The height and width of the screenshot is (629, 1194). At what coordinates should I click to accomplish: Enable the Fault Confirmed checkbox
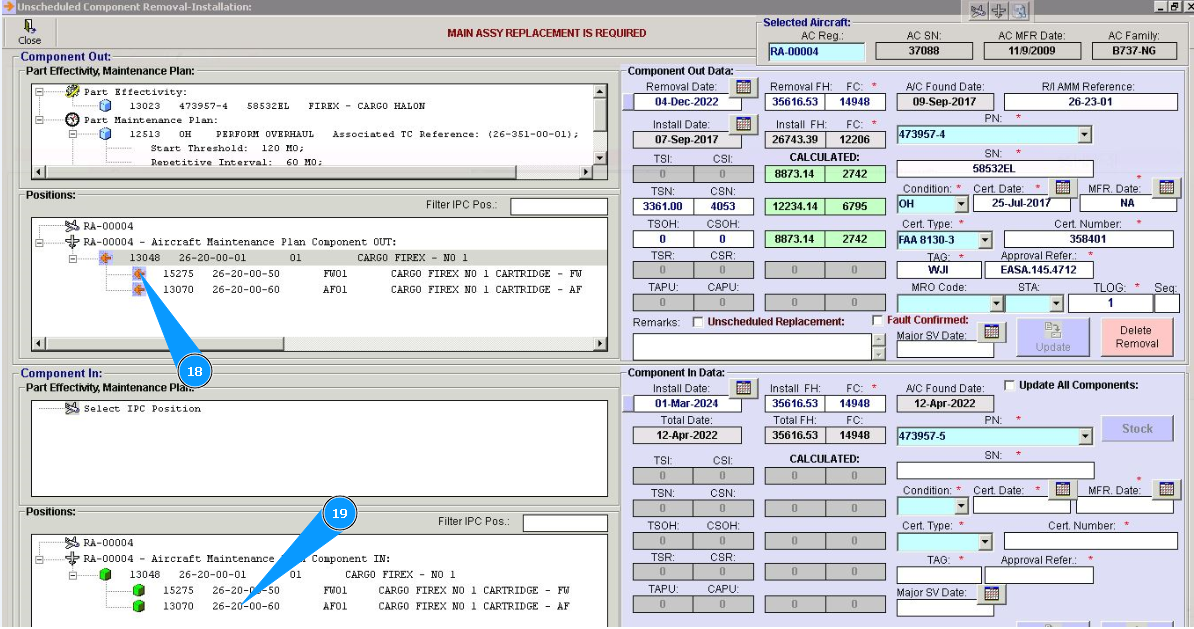click(x=878, y=320)
